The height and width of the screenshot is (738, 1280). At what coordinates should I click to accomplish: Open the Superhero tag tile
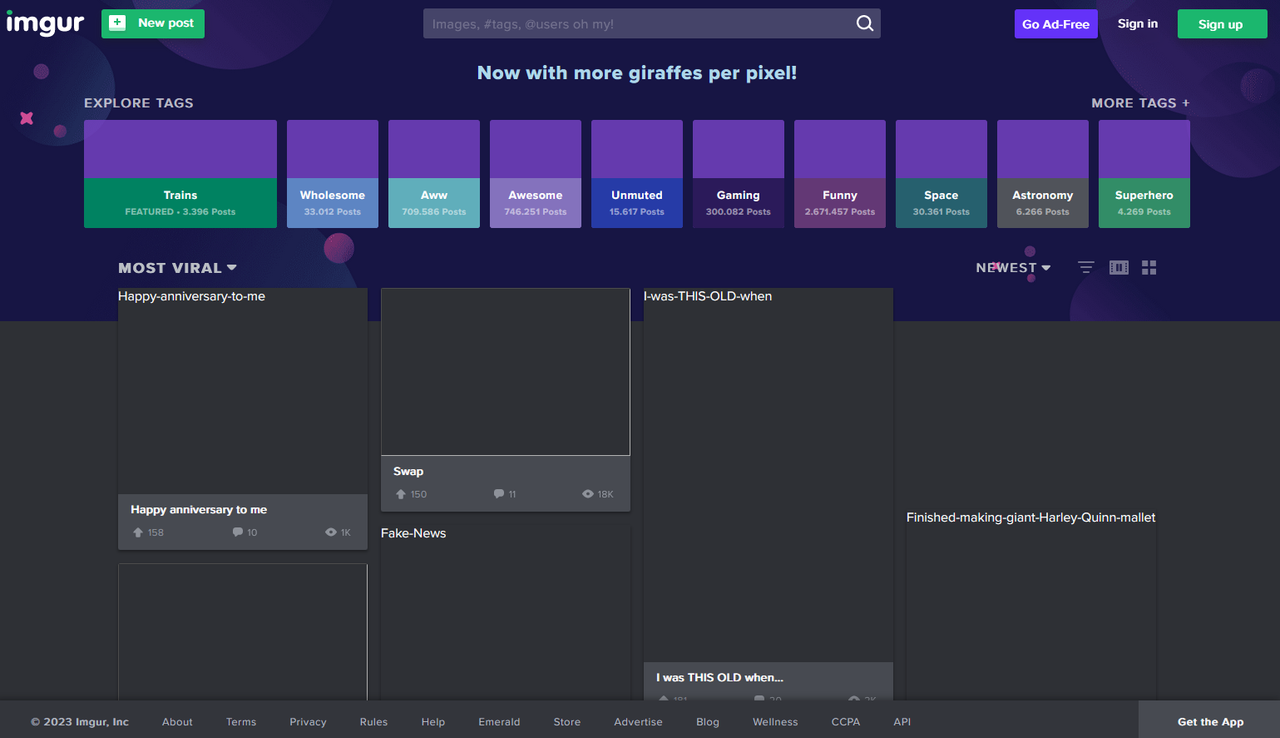1145,174
